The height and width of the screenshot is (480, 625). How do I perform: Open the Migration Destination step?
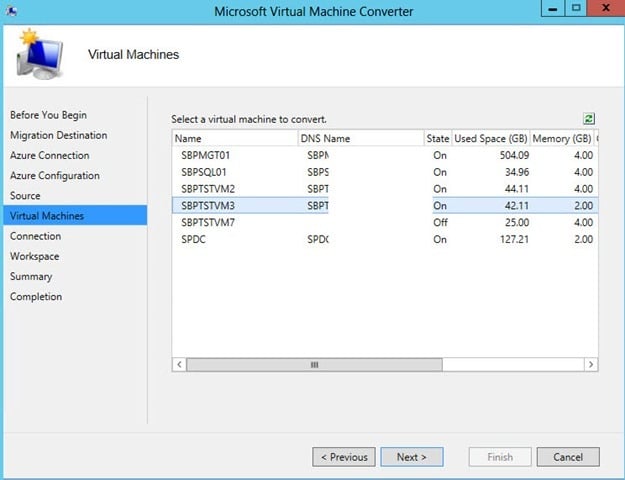(59, 136)
